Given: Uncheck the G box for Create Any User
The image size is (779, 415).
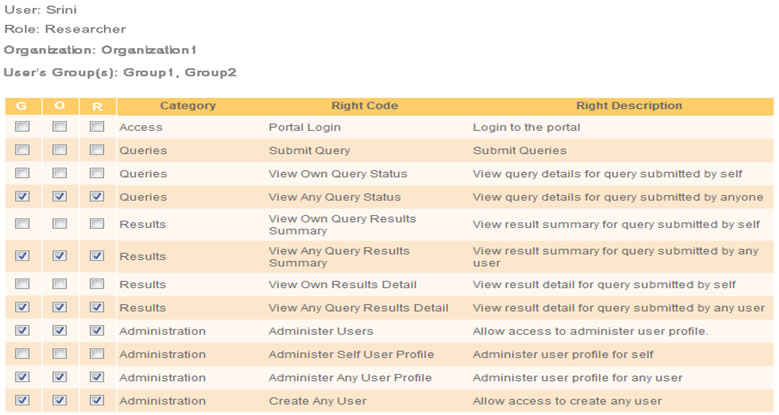Looking at the screenshot, I should 22,400.
